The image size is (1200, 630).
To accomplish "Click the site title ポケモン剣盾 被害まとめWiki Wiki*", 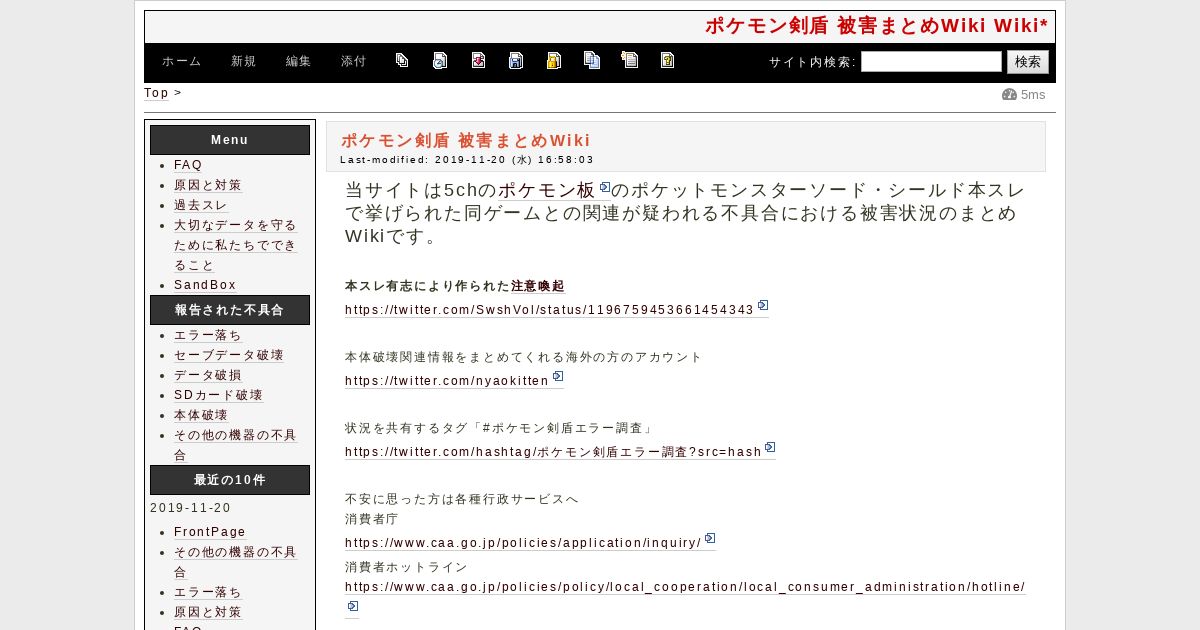I will [x=876, y=26].
